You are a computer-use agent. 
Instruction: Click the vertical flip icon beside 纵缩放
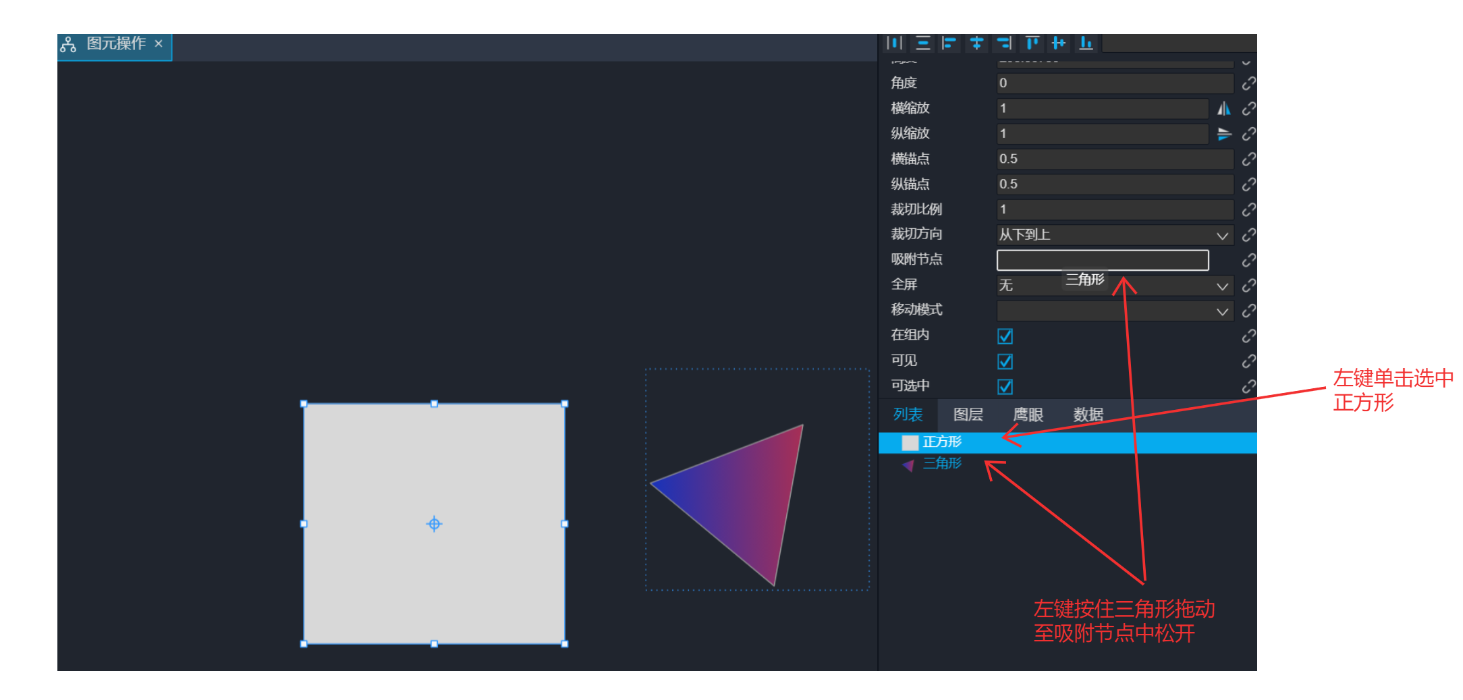pyautogui.click(x=1224, y=134)
